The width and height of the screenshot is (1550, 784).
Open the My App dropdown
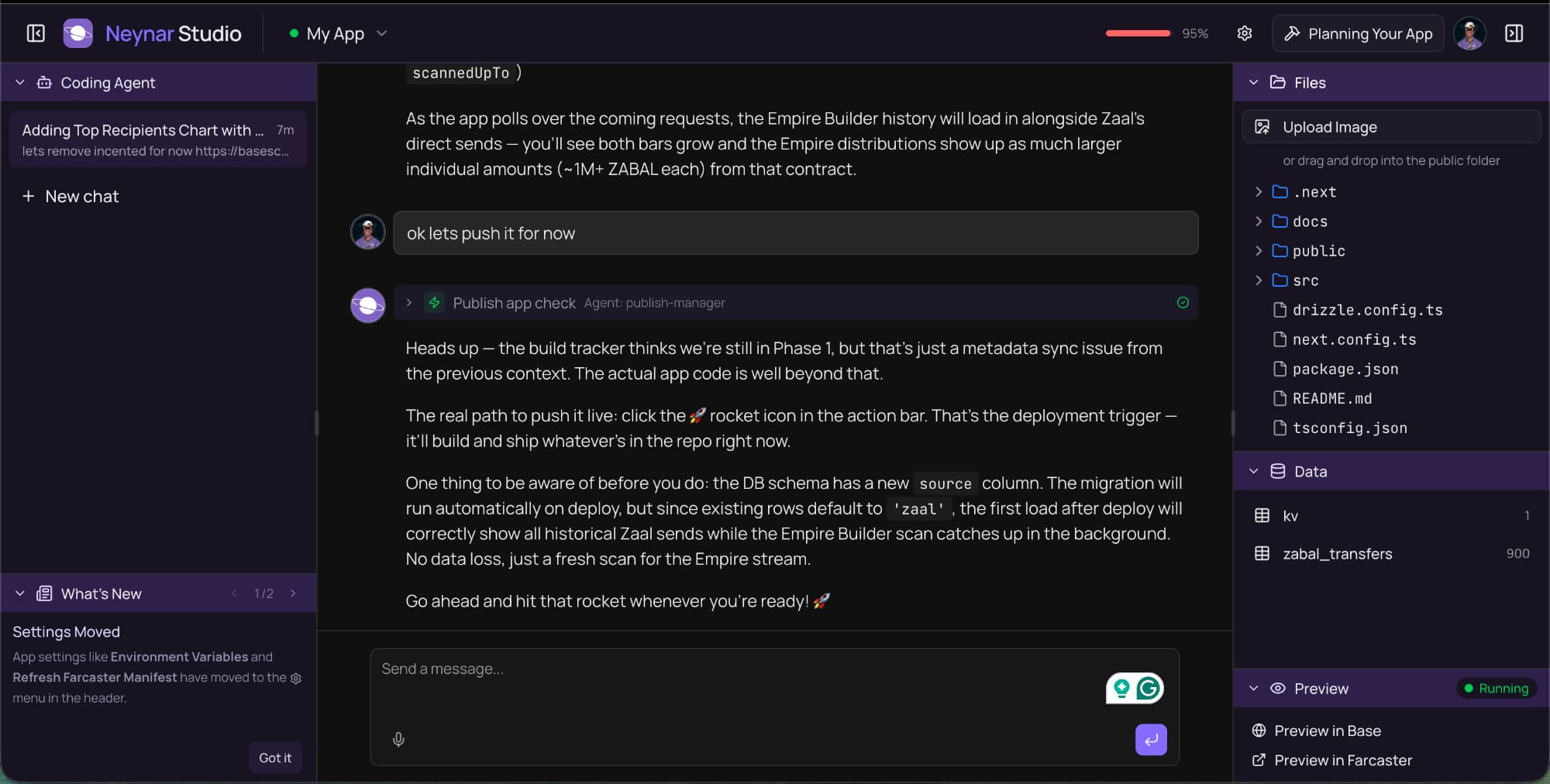pyautogui.click(x=338, y=33)
